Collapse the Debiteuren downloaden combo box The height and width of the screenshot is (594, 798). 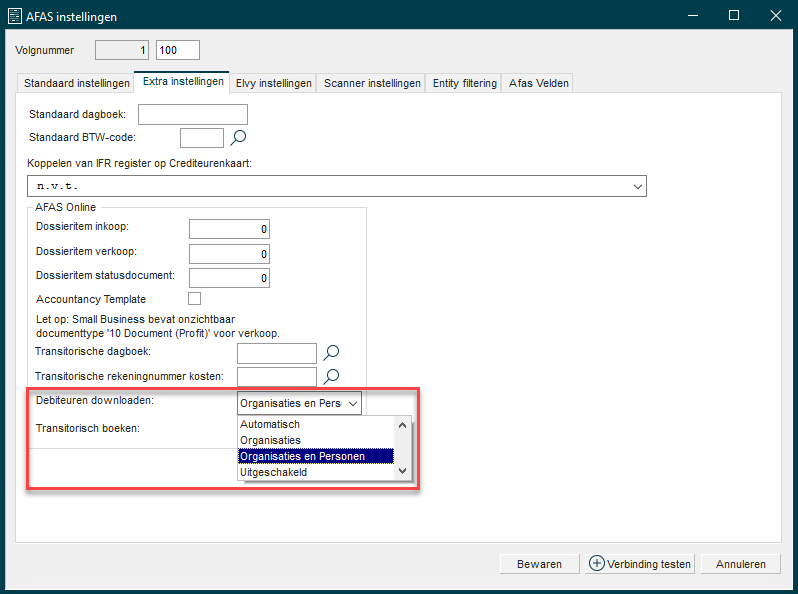[353, 404]
